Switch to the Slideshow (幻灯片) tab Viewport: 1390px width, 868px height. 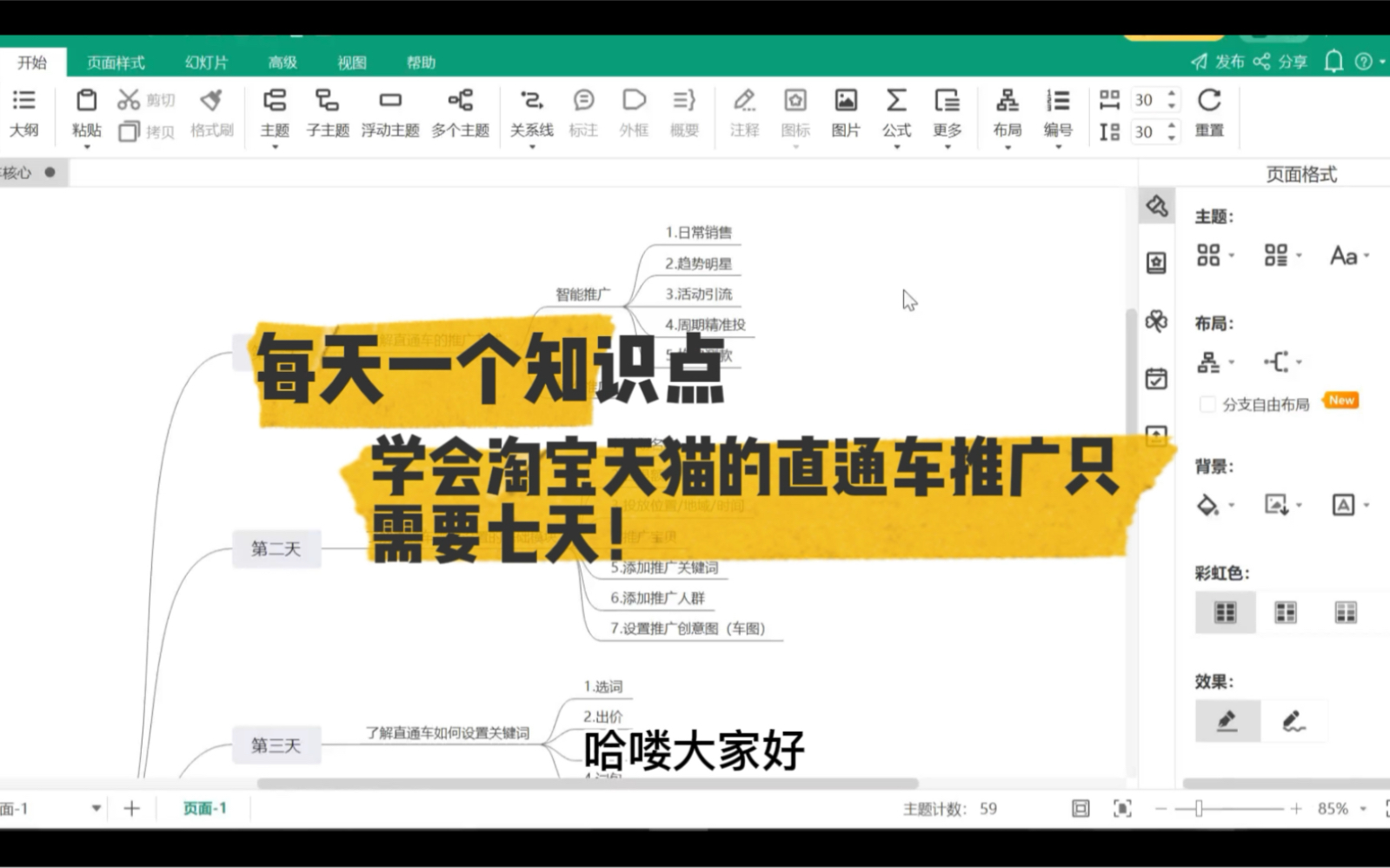pos(207,63)
